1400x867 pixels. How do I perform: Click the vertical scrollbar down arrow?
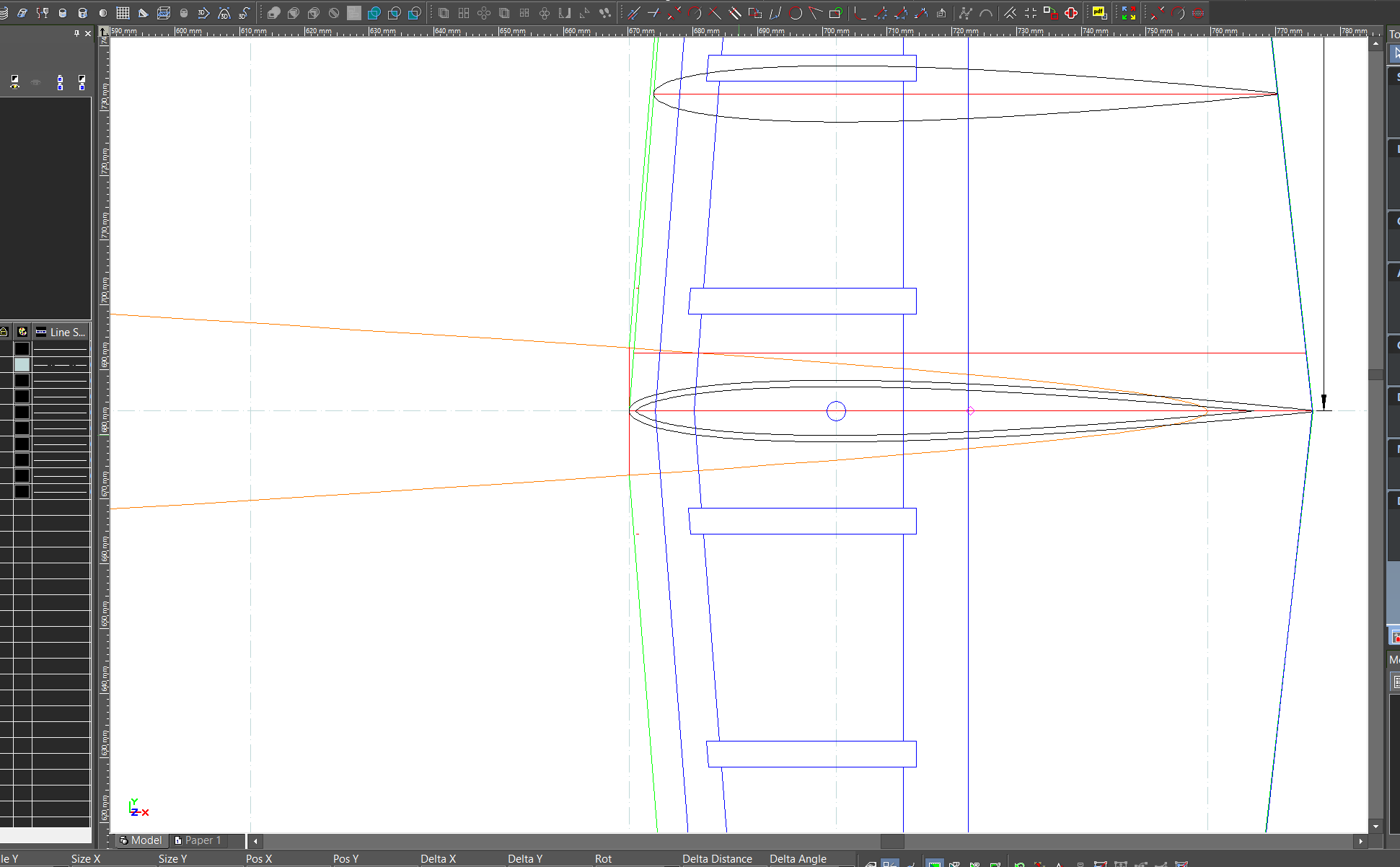tap(1375, 827)
